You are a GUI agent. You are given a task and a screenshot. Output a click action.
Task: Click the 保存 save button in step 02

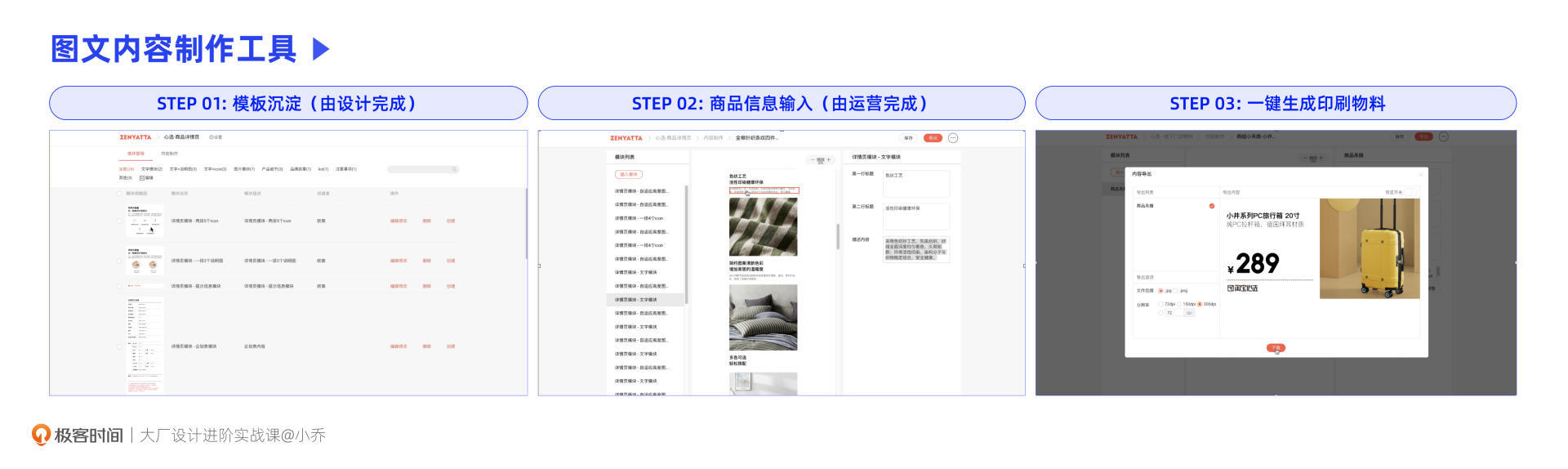click(909, 138)
